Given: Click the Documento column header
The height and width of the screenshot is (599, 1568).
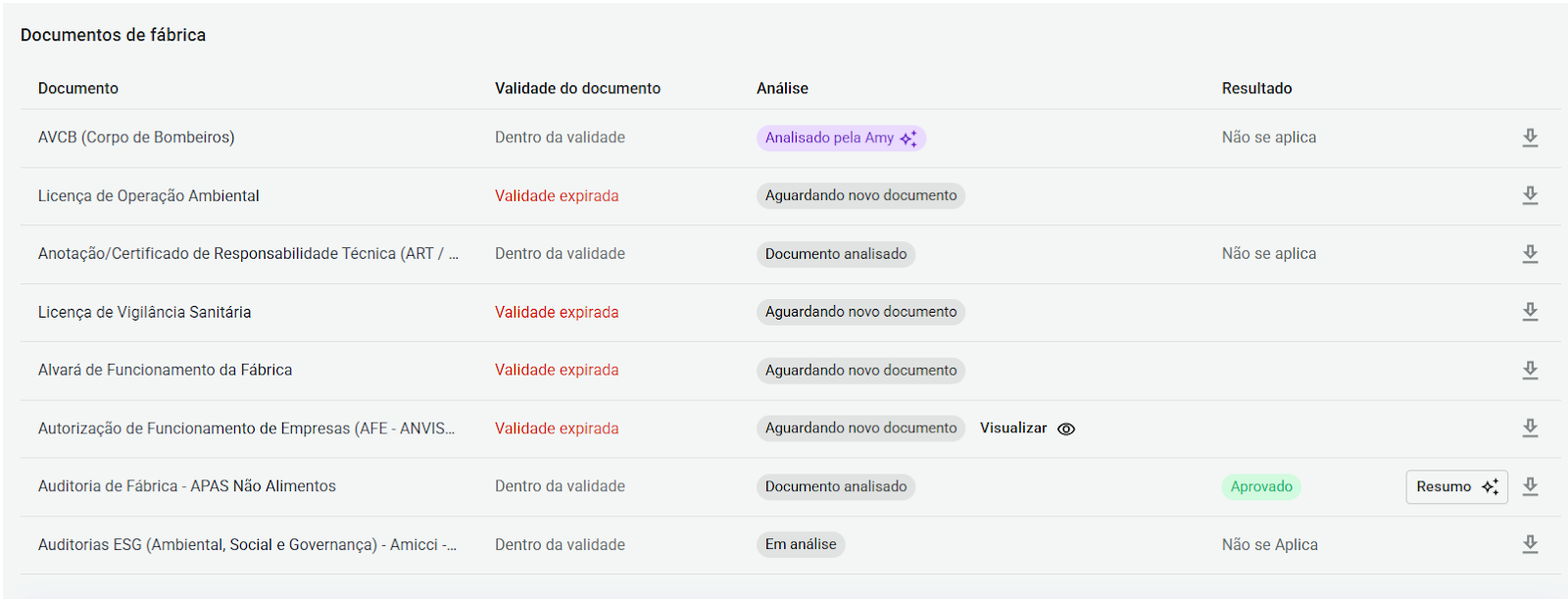Looking at the screenshot, I should click(x=78, y=88).
